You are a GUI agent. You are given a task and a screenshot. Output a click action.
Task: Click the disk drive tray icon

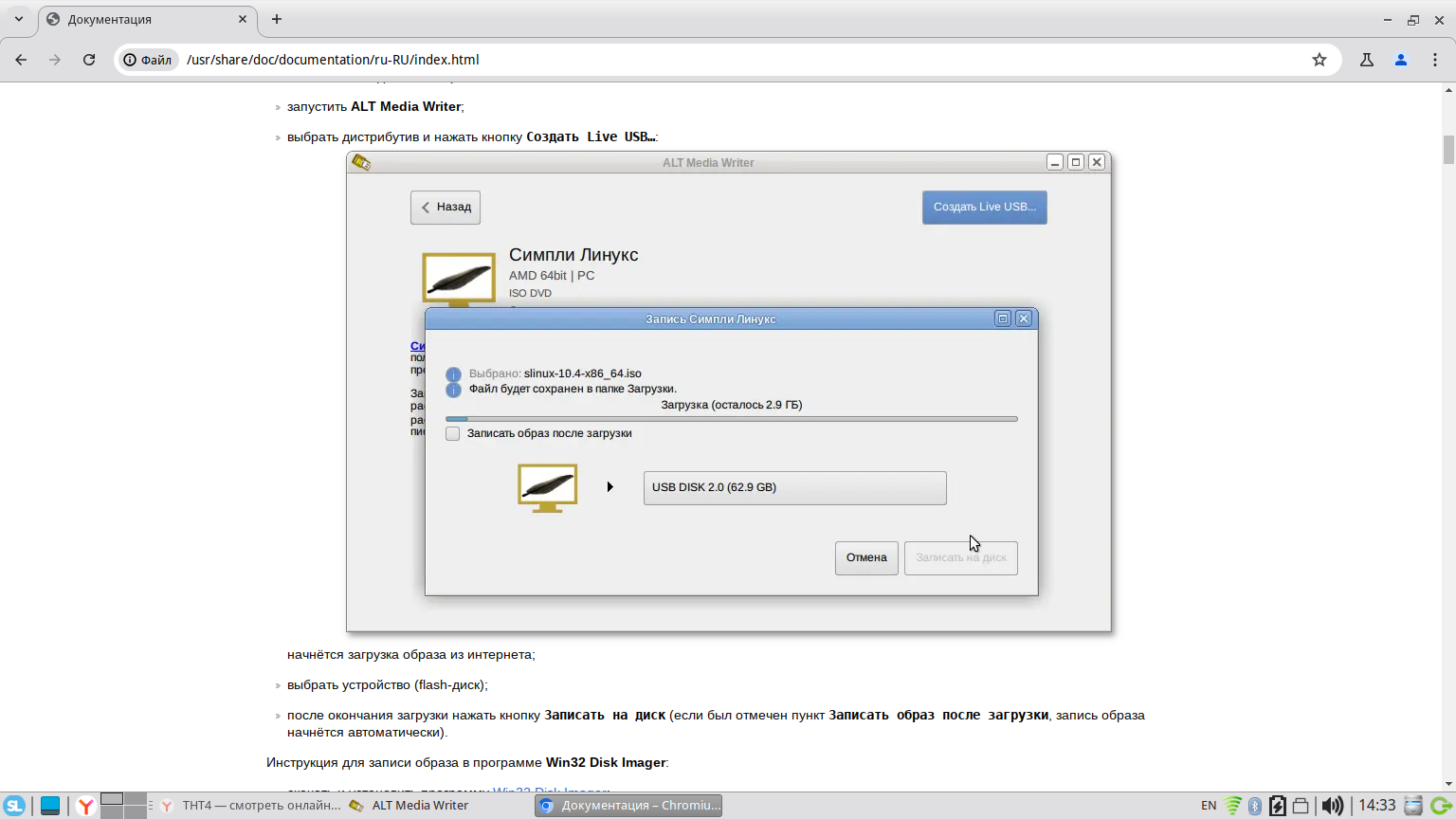[x=1413, y=806]
